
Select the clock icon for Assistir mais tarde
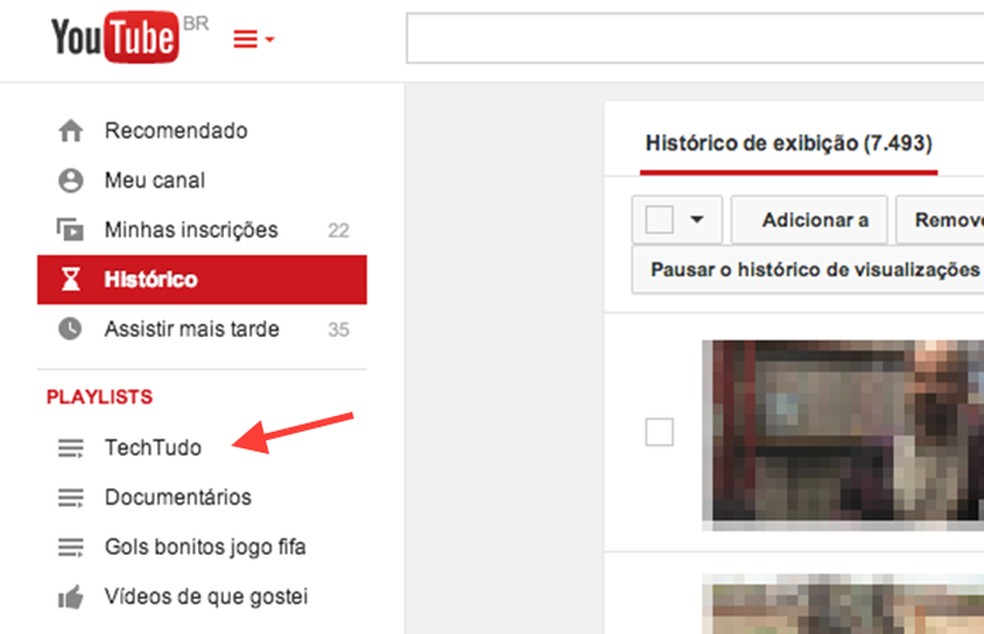pyautogui.click(x=70, y=328)
